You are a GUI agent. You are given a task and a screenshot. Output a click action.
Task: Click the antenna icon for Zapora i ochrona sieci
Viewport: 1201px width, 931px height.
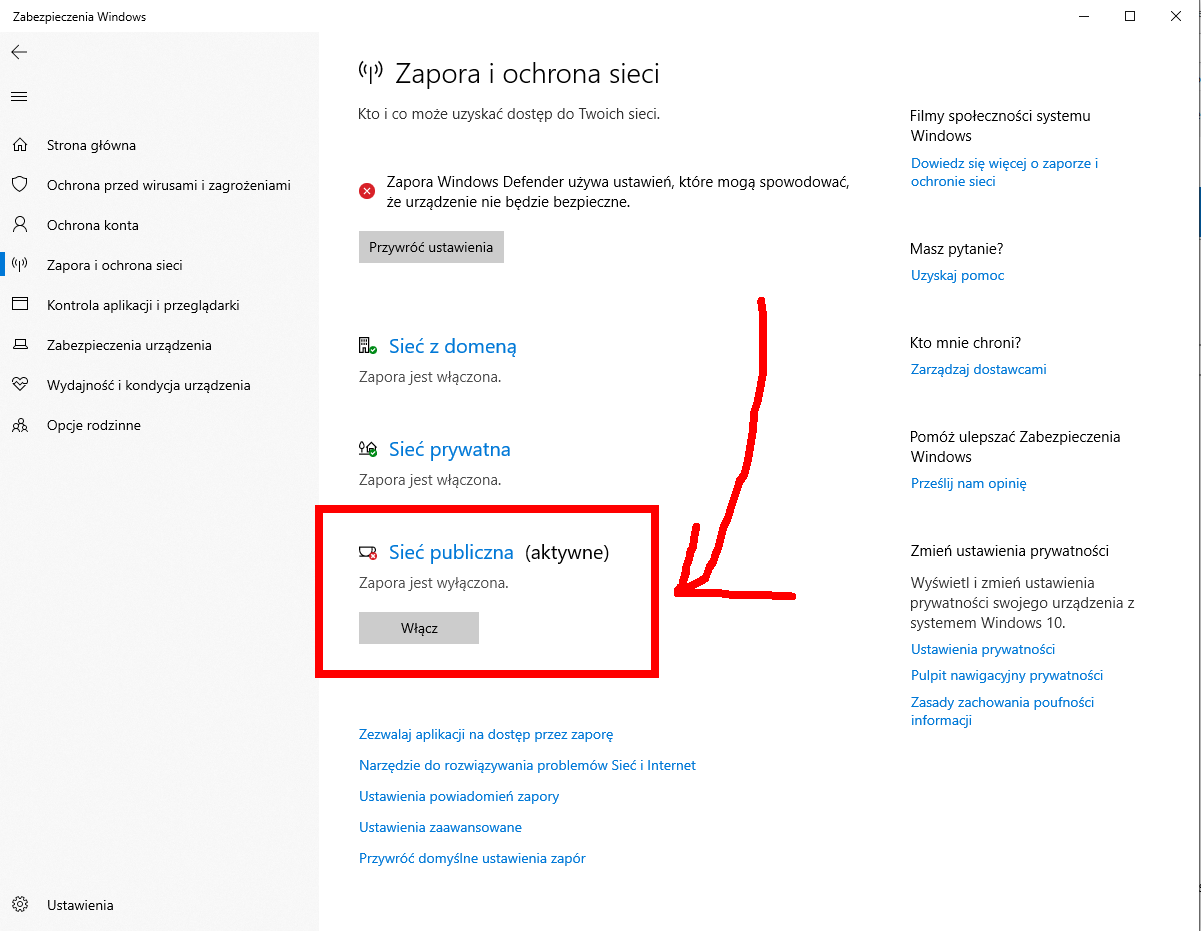(19, 265)
